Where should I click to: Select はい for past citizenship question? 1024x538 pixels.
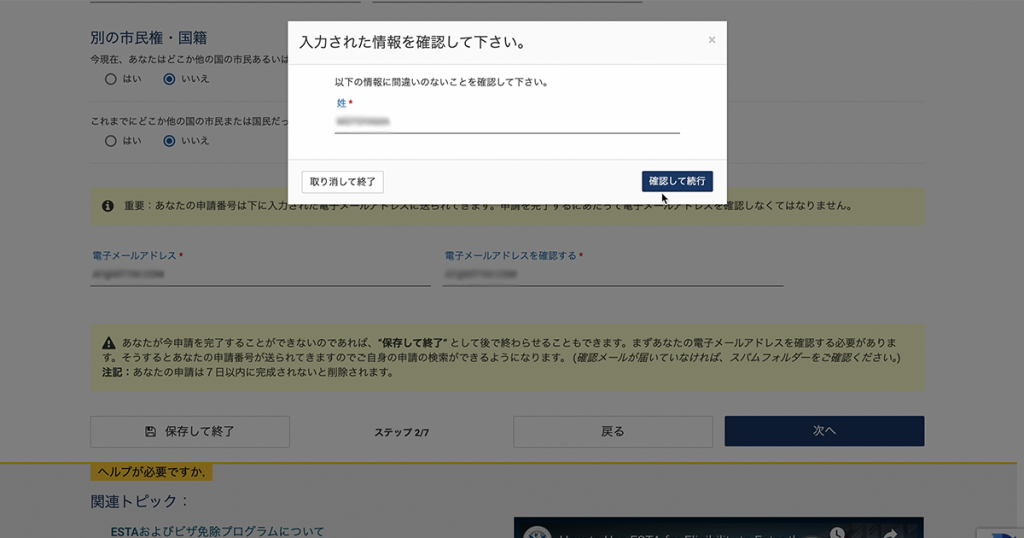point(111,141)
